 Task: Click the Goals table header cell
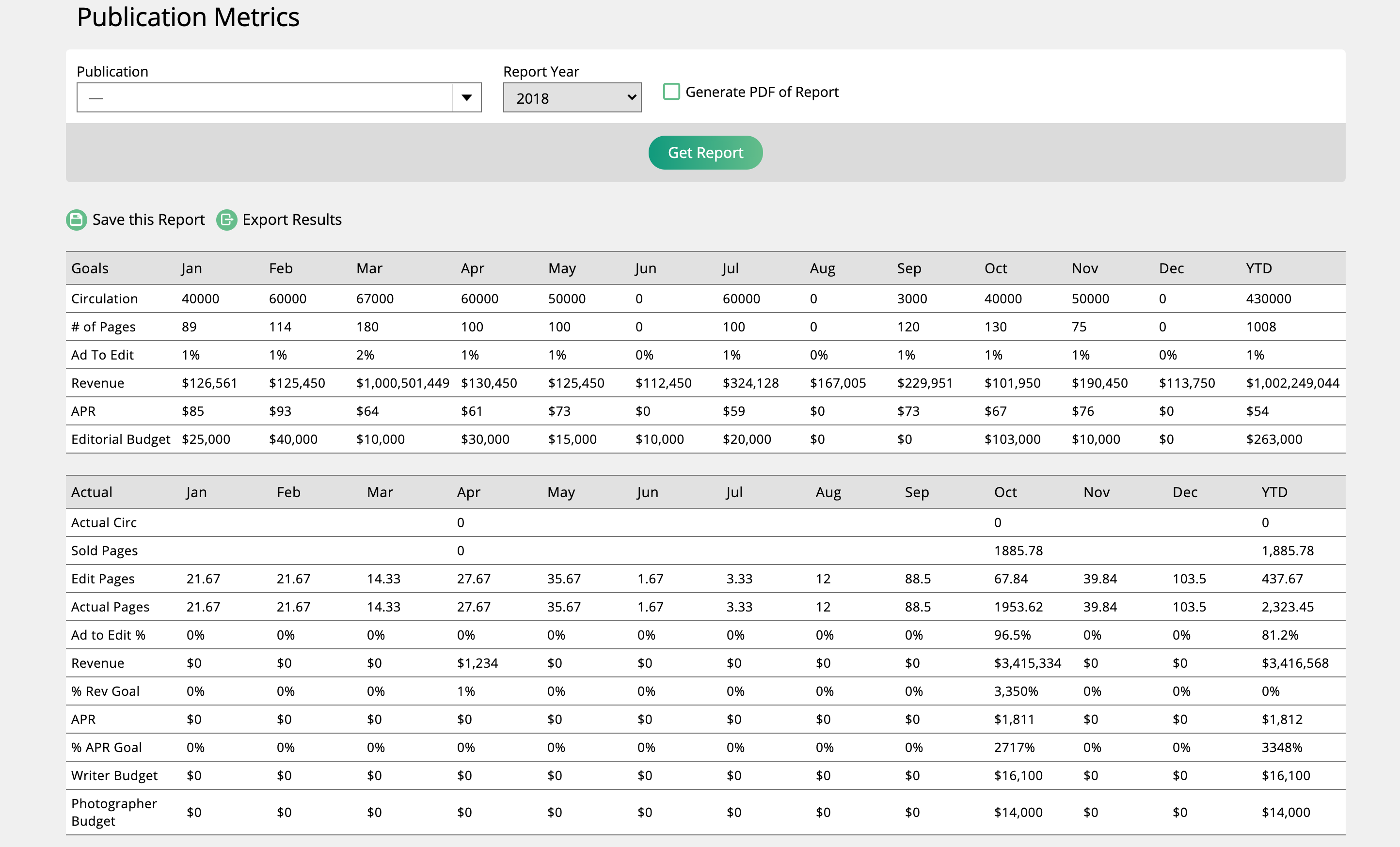90,268
